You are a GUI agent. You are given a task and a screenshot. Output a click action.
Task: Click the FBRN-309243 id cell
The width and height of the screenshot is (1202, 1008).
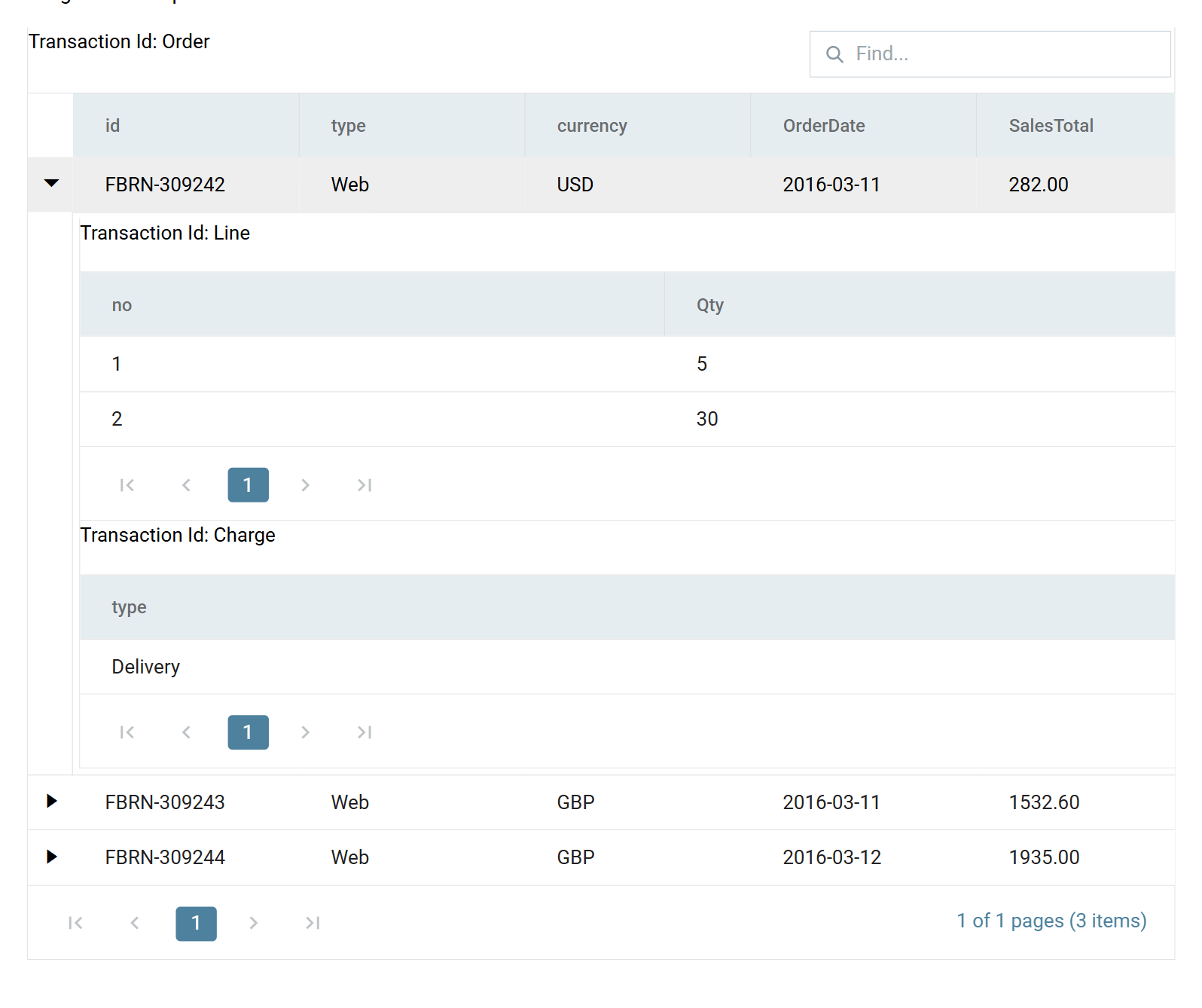pos(186,802)
